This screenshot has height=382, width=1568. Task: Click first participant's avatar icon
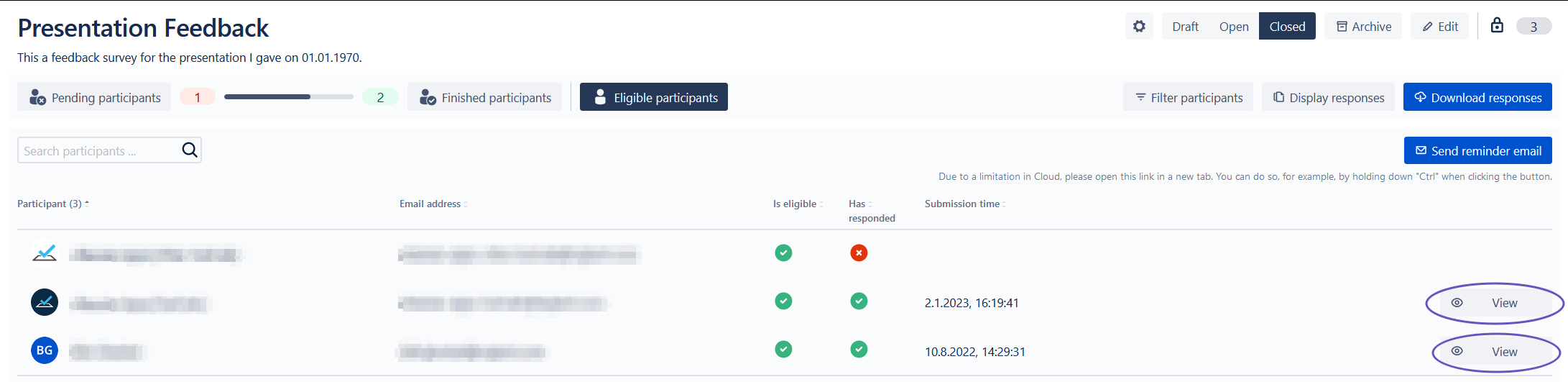tap(45, 253)
